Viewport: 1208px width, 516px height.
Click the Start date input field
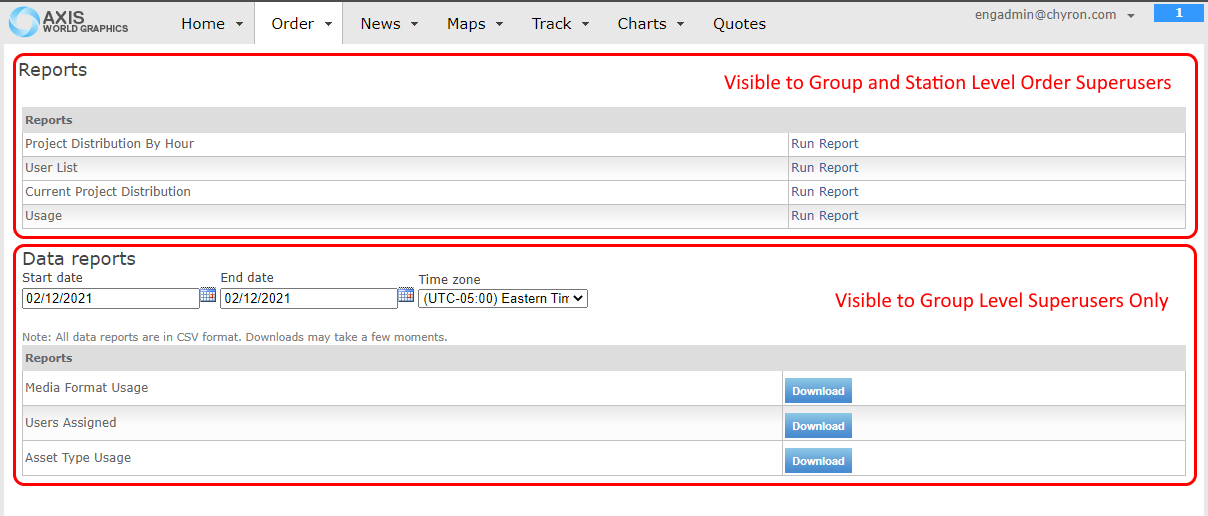pos(110,298)
